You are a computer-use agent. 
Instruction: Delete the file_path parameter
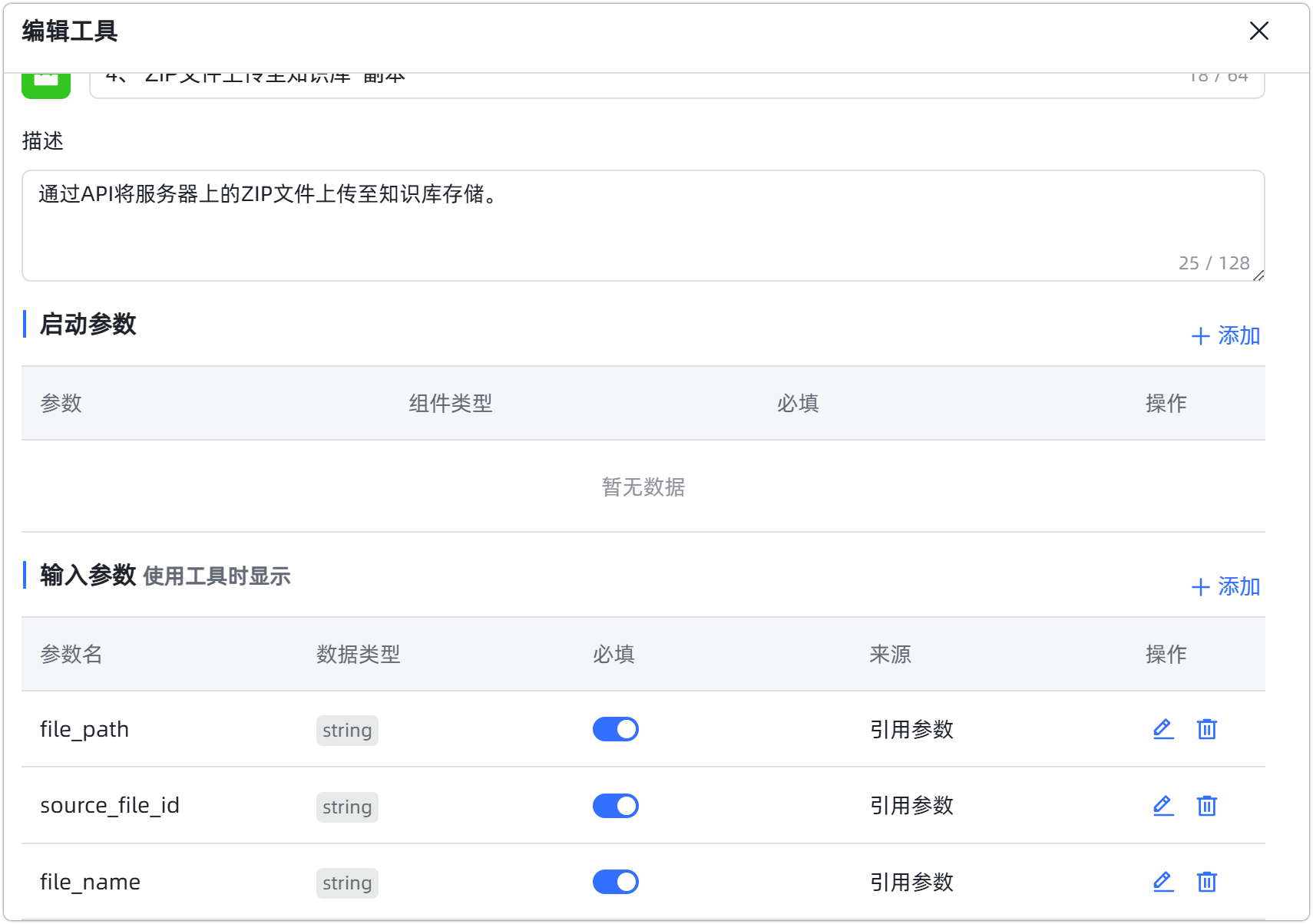1206,729
